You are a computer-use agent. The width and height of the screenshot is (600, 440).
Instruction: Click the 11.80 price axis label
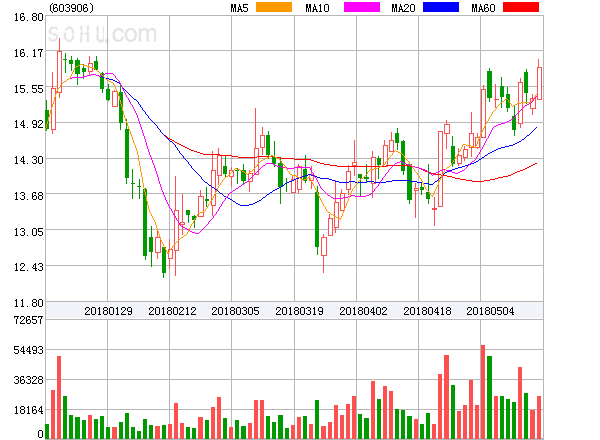(x=29, y=303)
